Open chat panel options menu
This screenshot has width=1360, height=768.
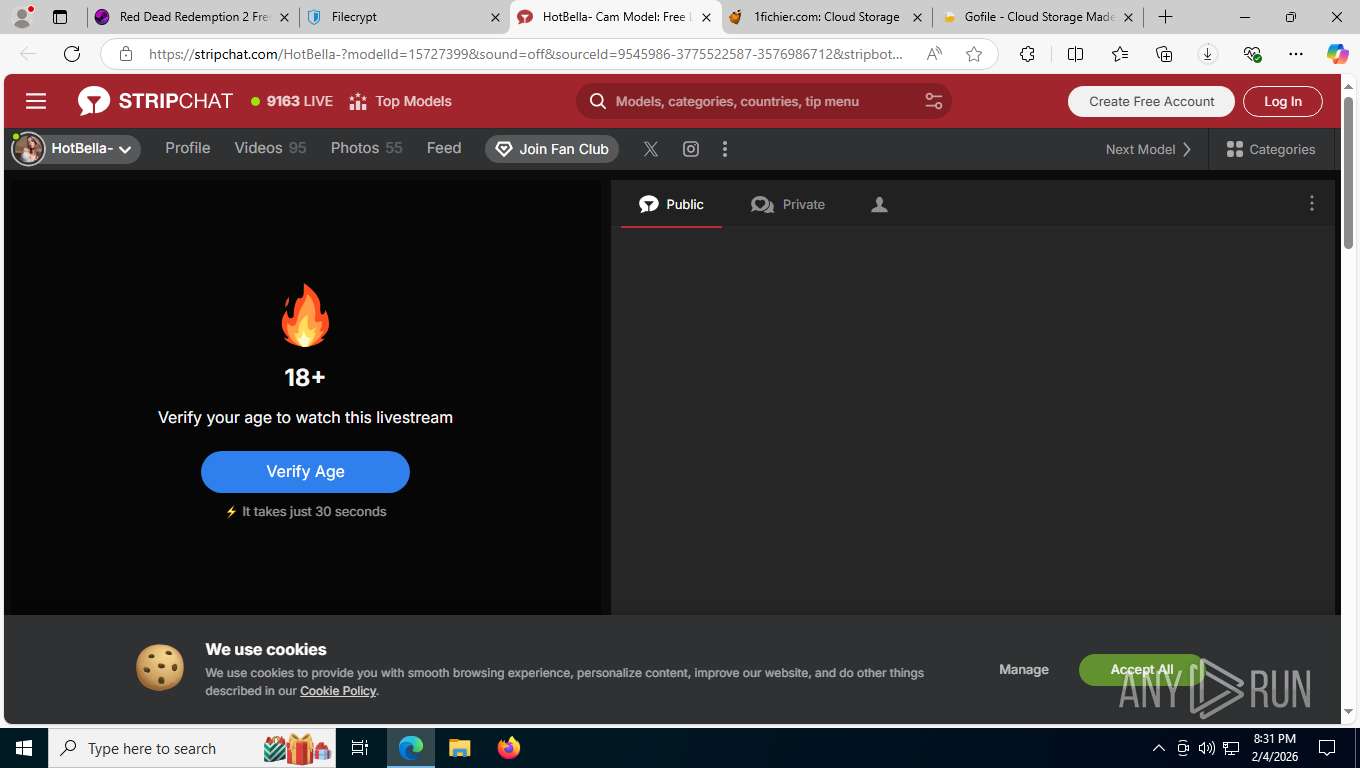1312,203
